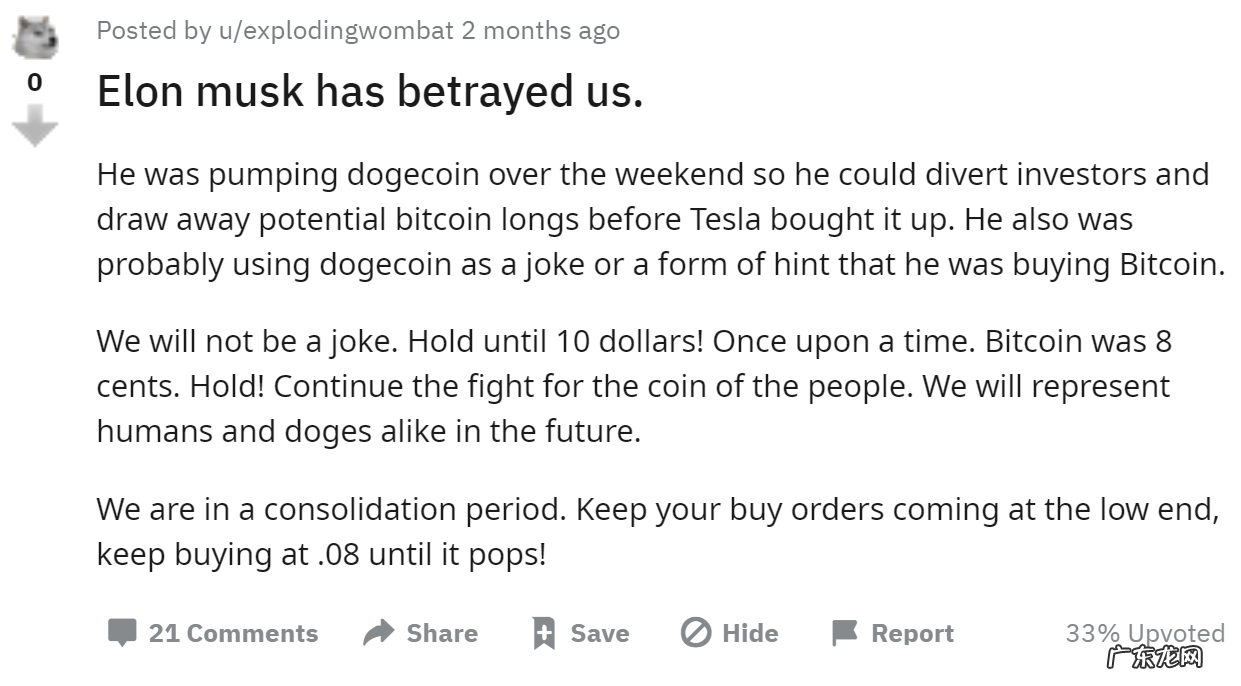Screen dimensions: 1241x686
Task: Click the Share button label
Action: coord(443,632)
